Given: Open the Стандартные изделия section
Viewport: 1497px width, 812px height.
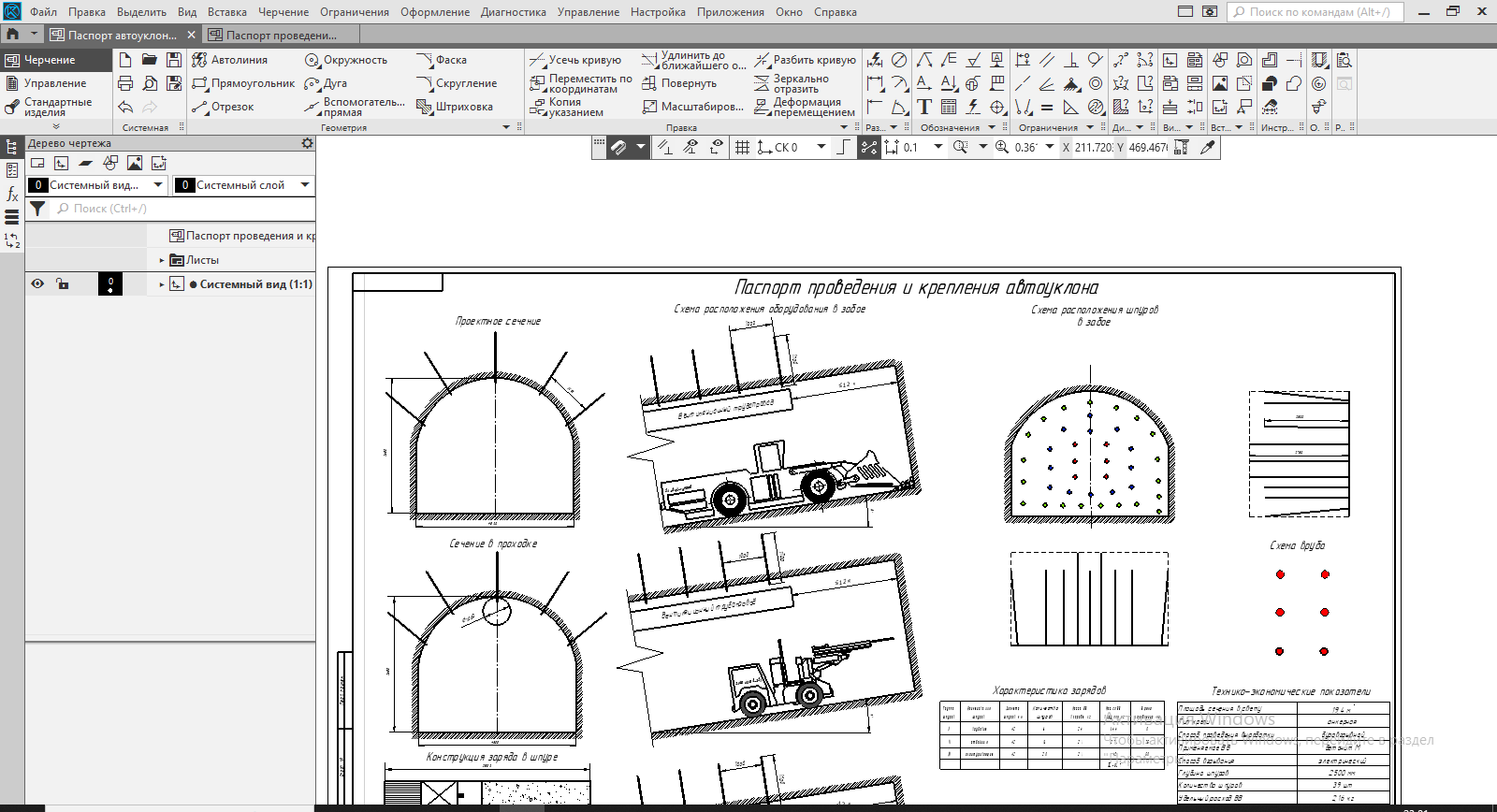Looking at the screenshot, I should tap(56, 107).
